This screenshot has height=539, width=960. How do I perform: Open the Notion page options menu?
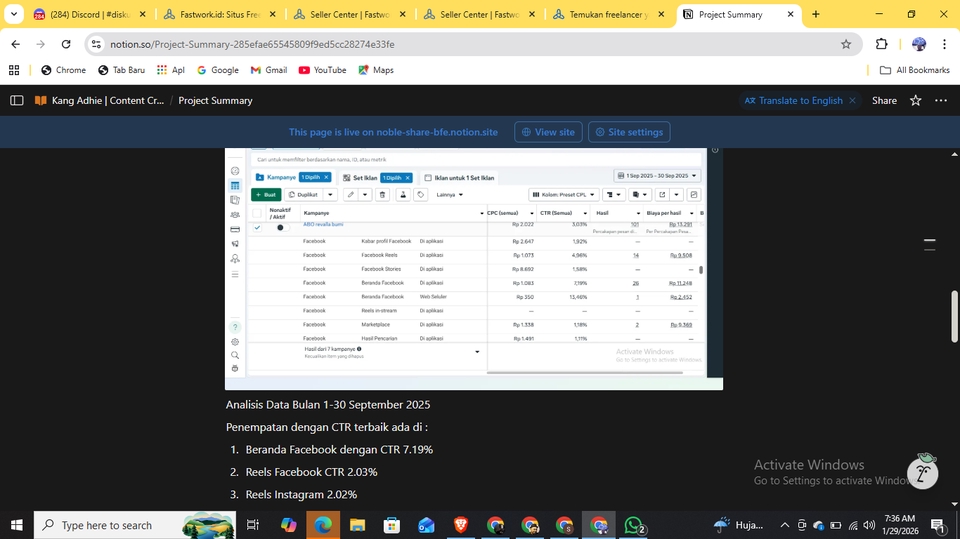point(941,100)
